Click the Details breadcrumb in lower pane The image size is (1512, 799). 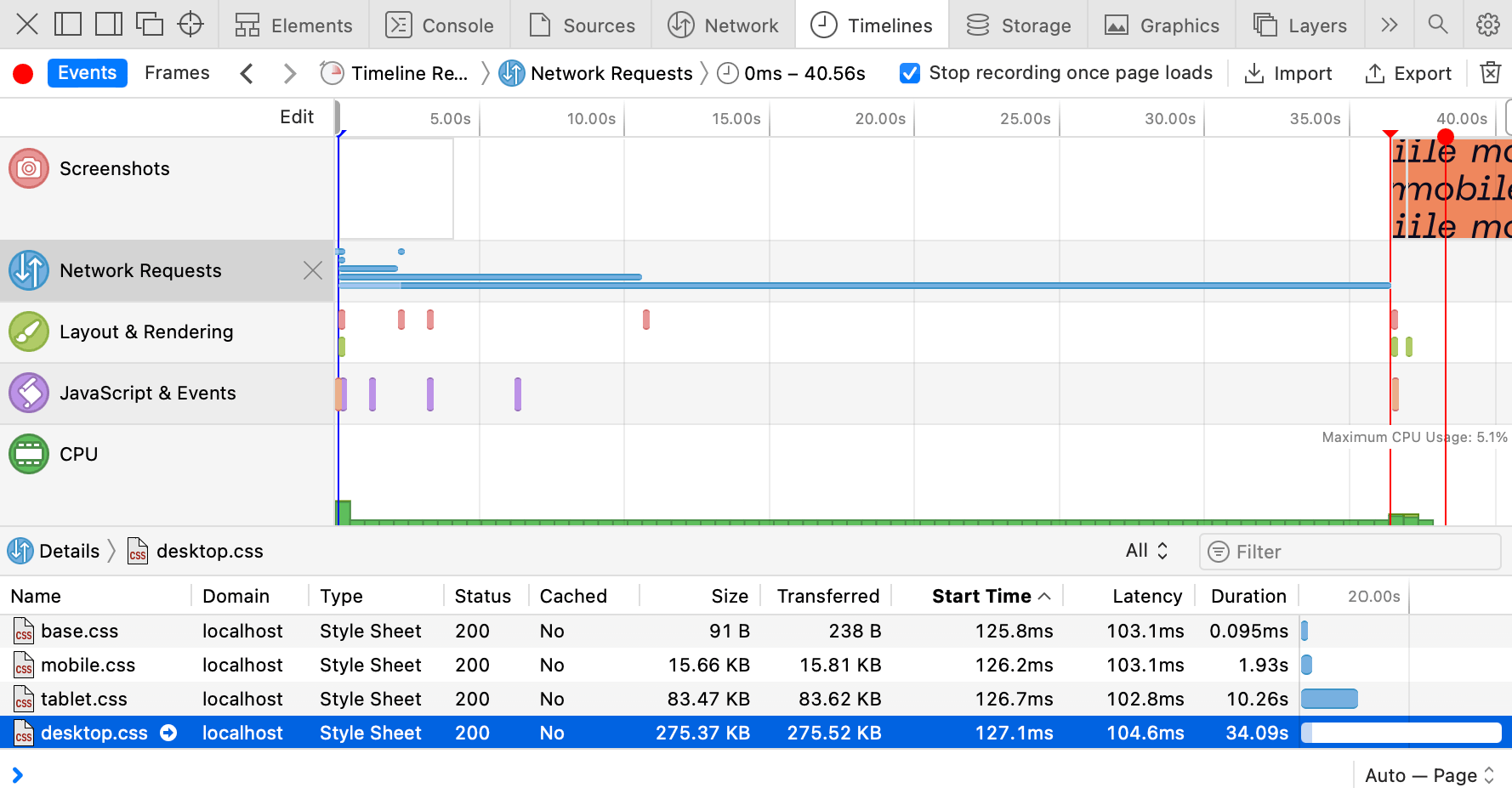[x=54, y=551]
